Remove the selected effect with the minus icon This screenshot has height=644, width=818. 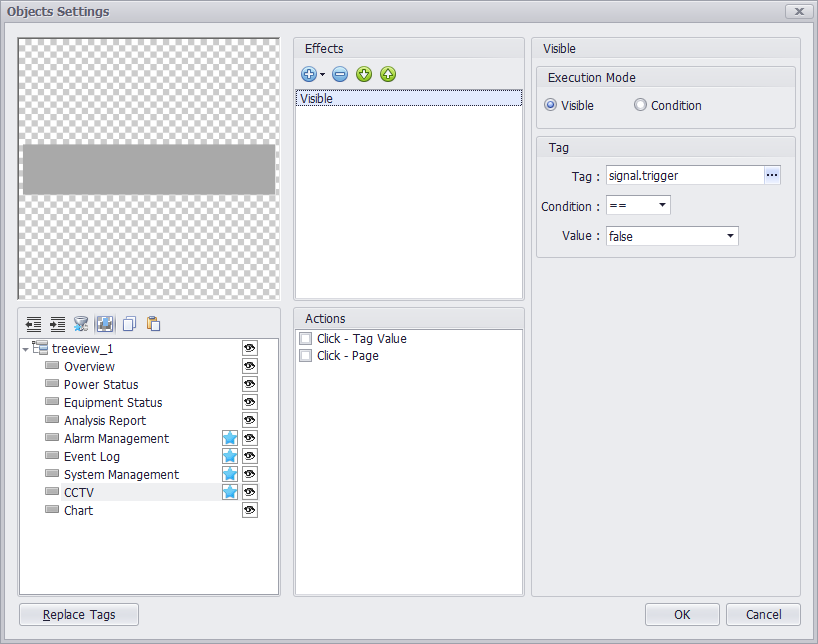[x=340, y=75]
